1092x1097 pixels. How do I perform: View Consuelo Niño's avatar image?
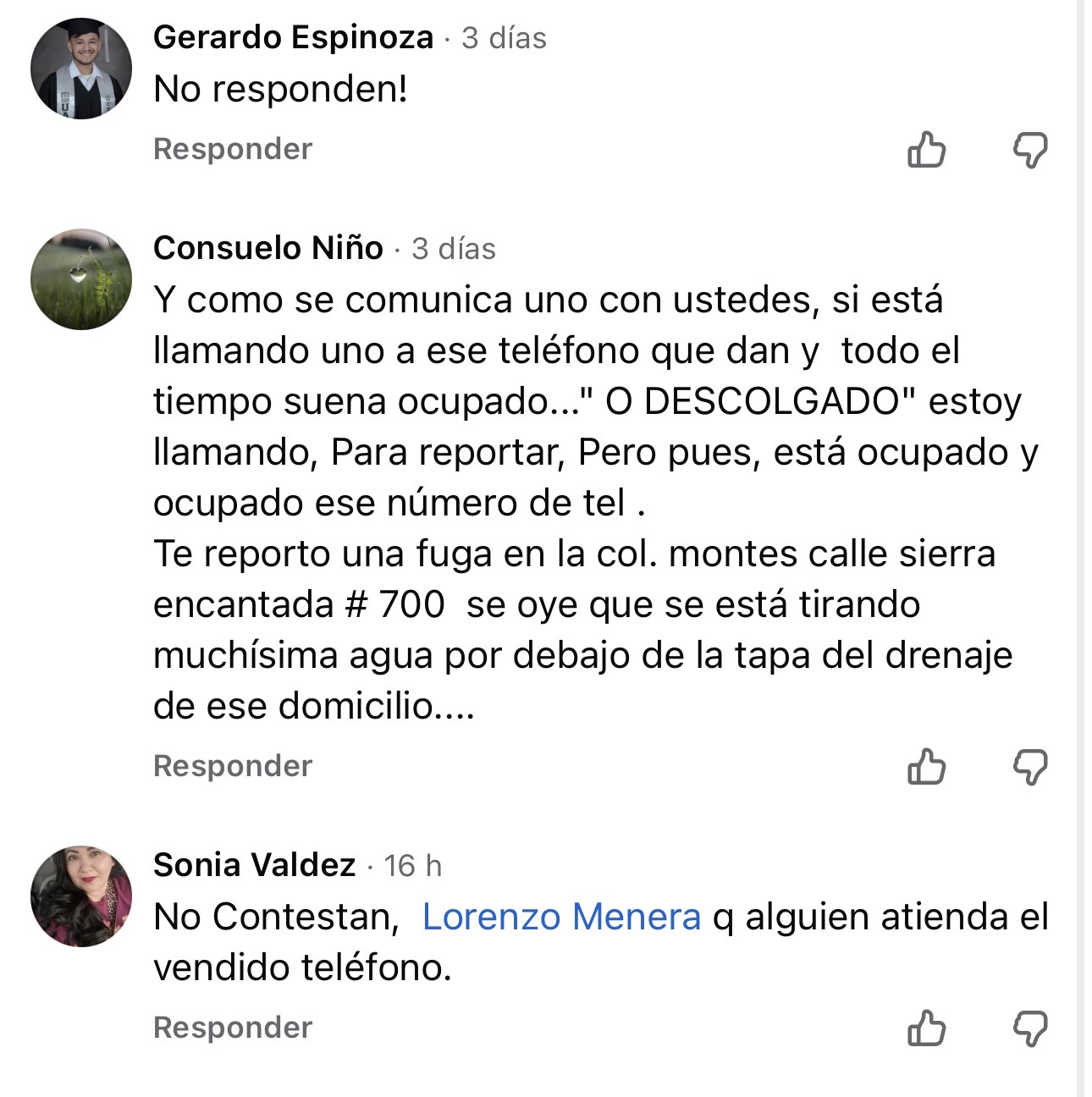(x=81, y=278)
